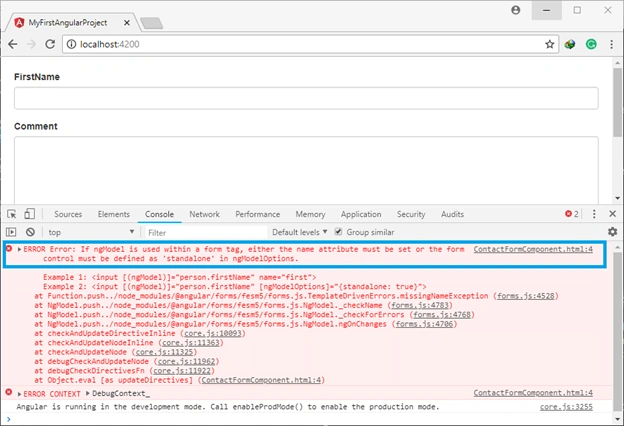Image resolution: width=624 pixels, height=426 pixels.
Task: Open ContactFormComponent.html:4 link on ERROR CONTEXT row
Action: tap(533, 393)
